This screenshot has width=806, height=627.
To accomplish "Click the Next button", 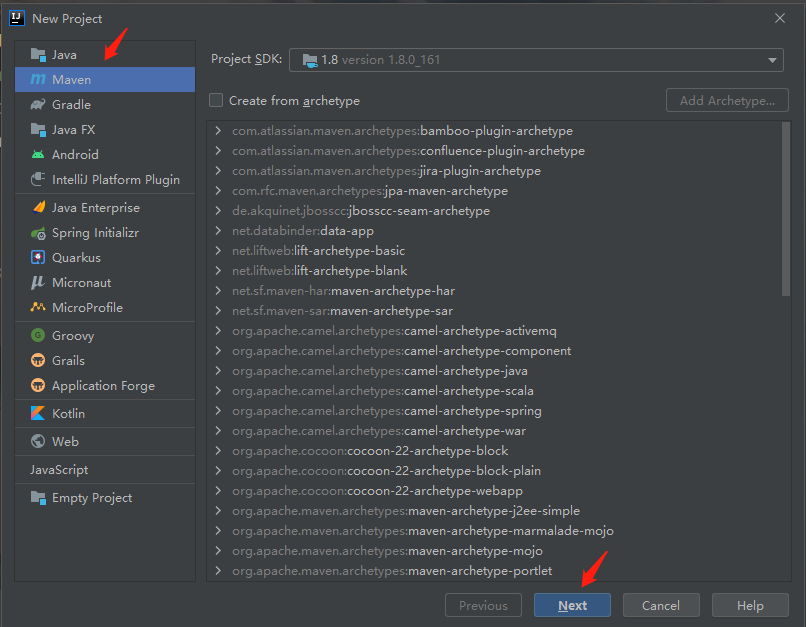I will tap(572, 605).
